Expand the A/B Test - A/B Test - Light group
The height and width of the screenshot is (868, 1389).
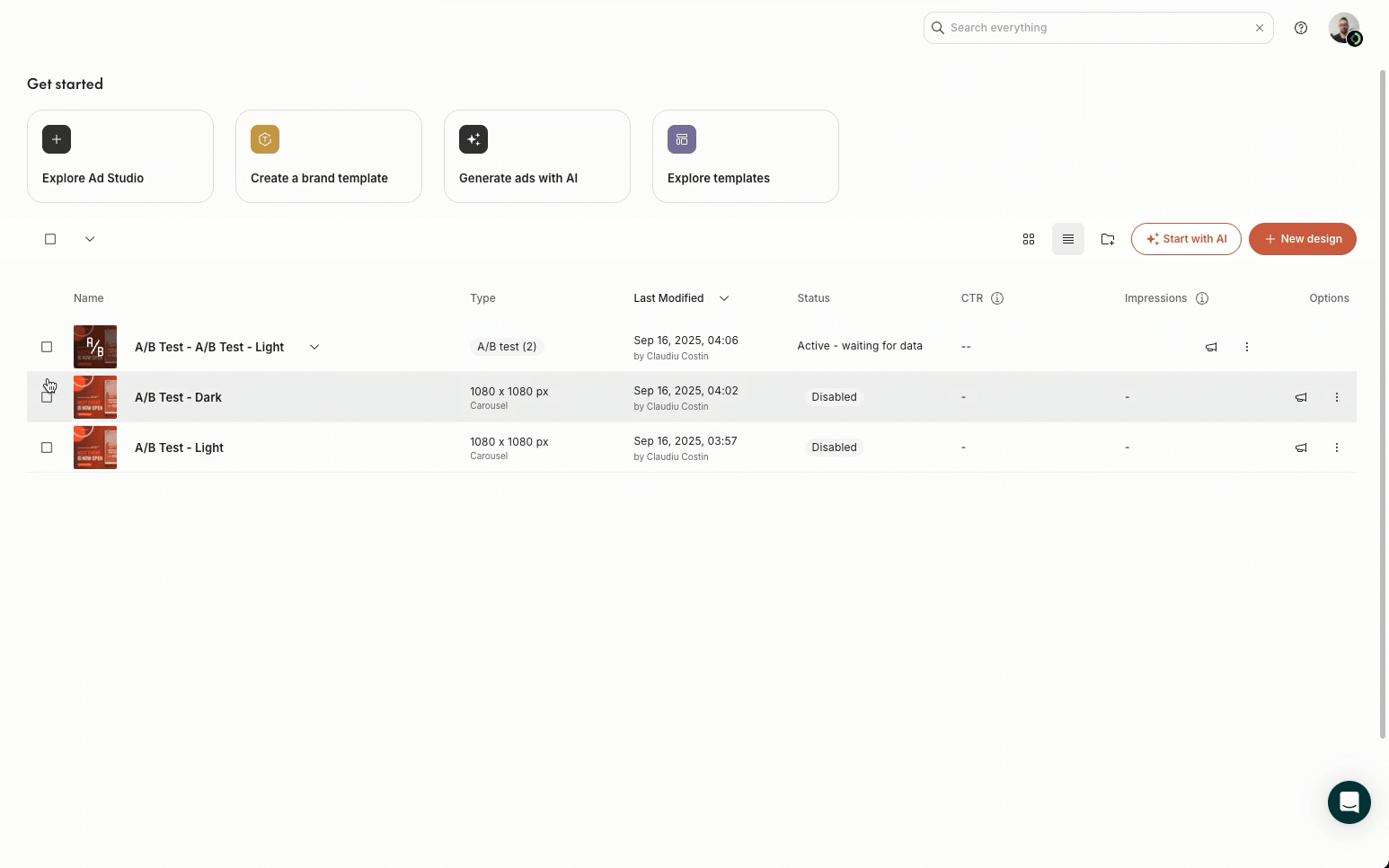click(314, 347)
